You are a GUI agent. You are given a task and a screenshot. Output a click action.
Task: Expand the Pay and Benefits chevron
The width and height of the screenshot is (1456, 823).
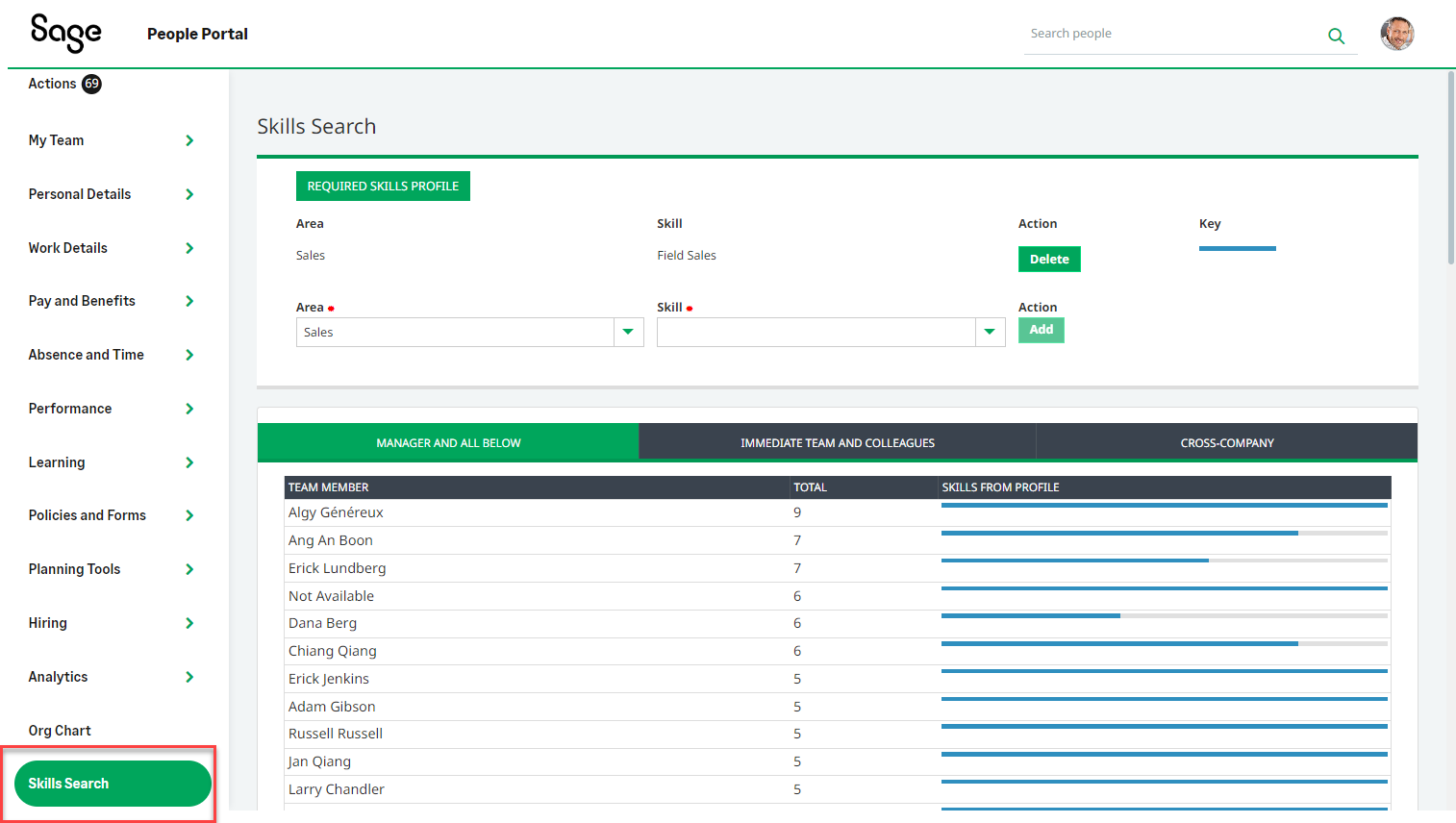[189, 301]
